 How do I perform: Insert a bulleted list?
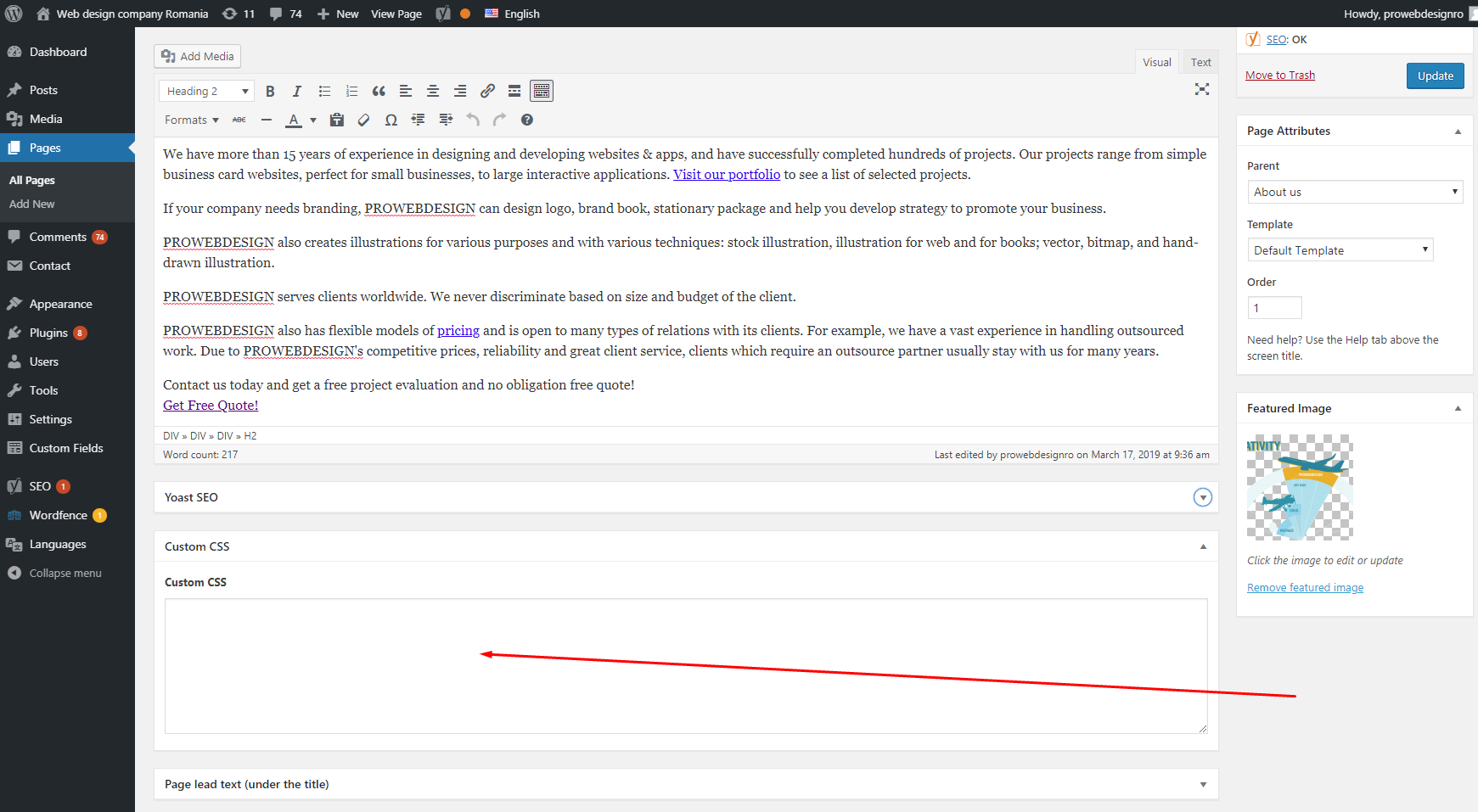(324, 91)
